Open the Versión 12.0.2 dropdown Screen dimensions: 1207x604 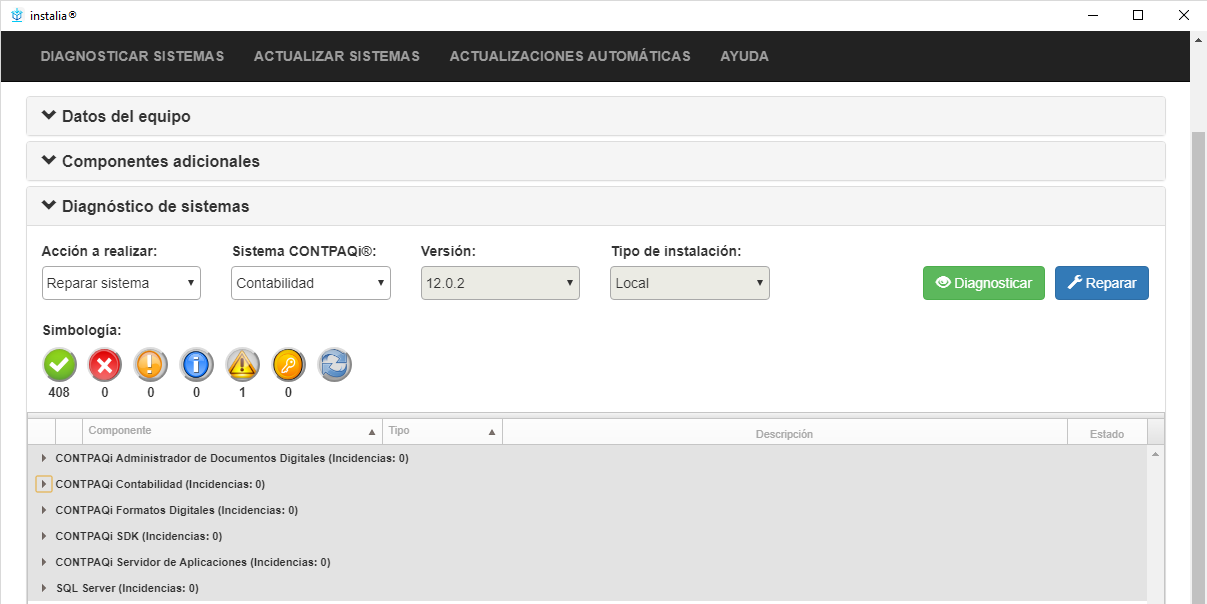pos(500,283)
